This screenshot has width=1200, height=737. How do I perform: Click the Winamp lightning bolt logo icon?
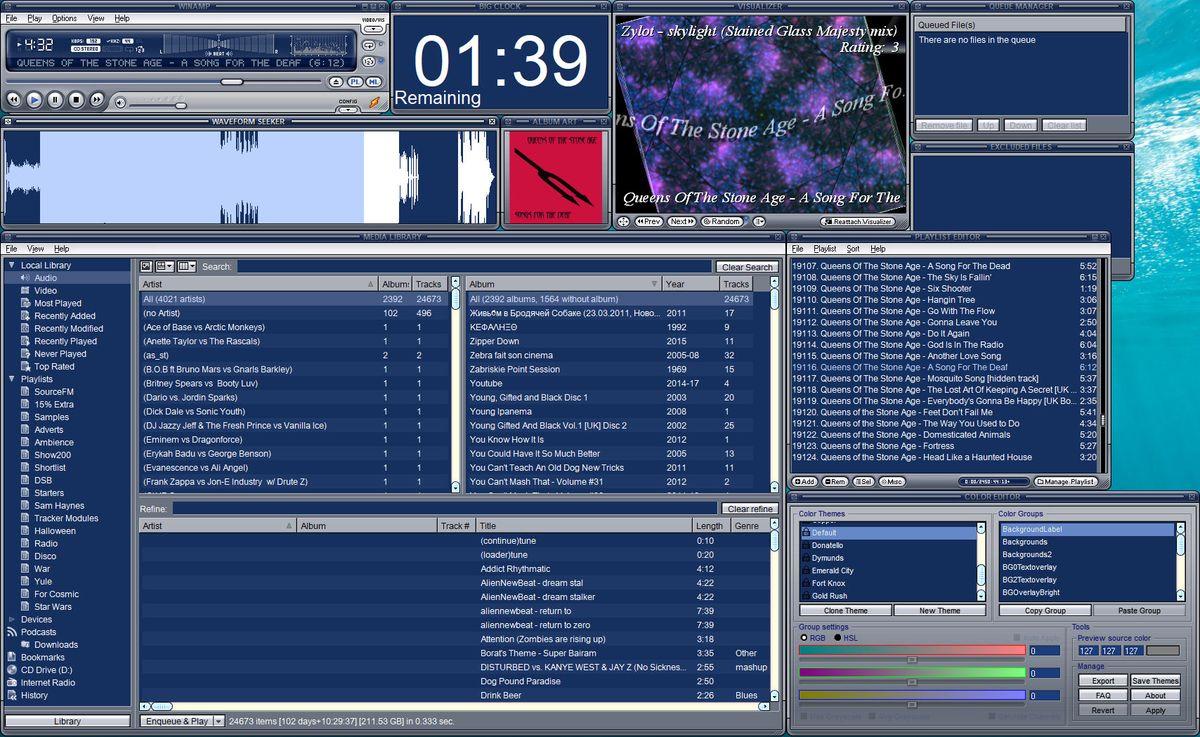[x=374, y=101]
